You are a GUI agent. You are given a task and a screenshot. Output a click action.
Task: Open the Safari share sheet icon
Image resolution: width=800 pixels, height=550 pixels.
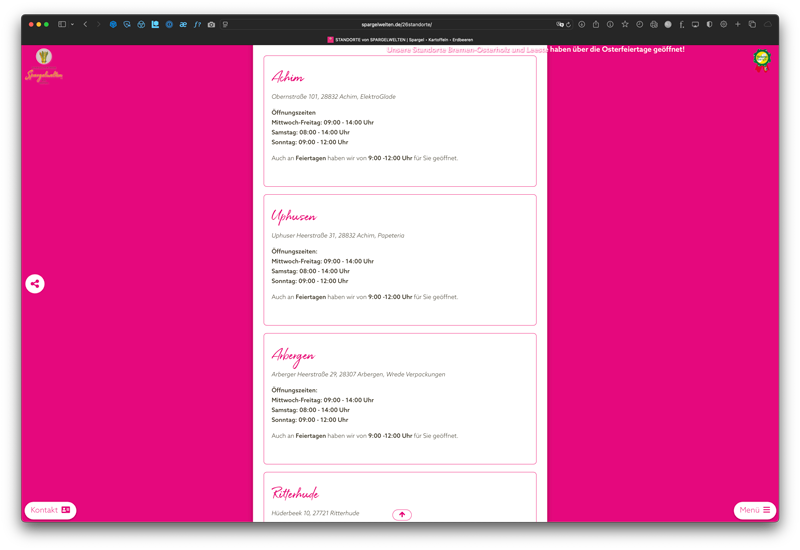click(x=596, y=24)
